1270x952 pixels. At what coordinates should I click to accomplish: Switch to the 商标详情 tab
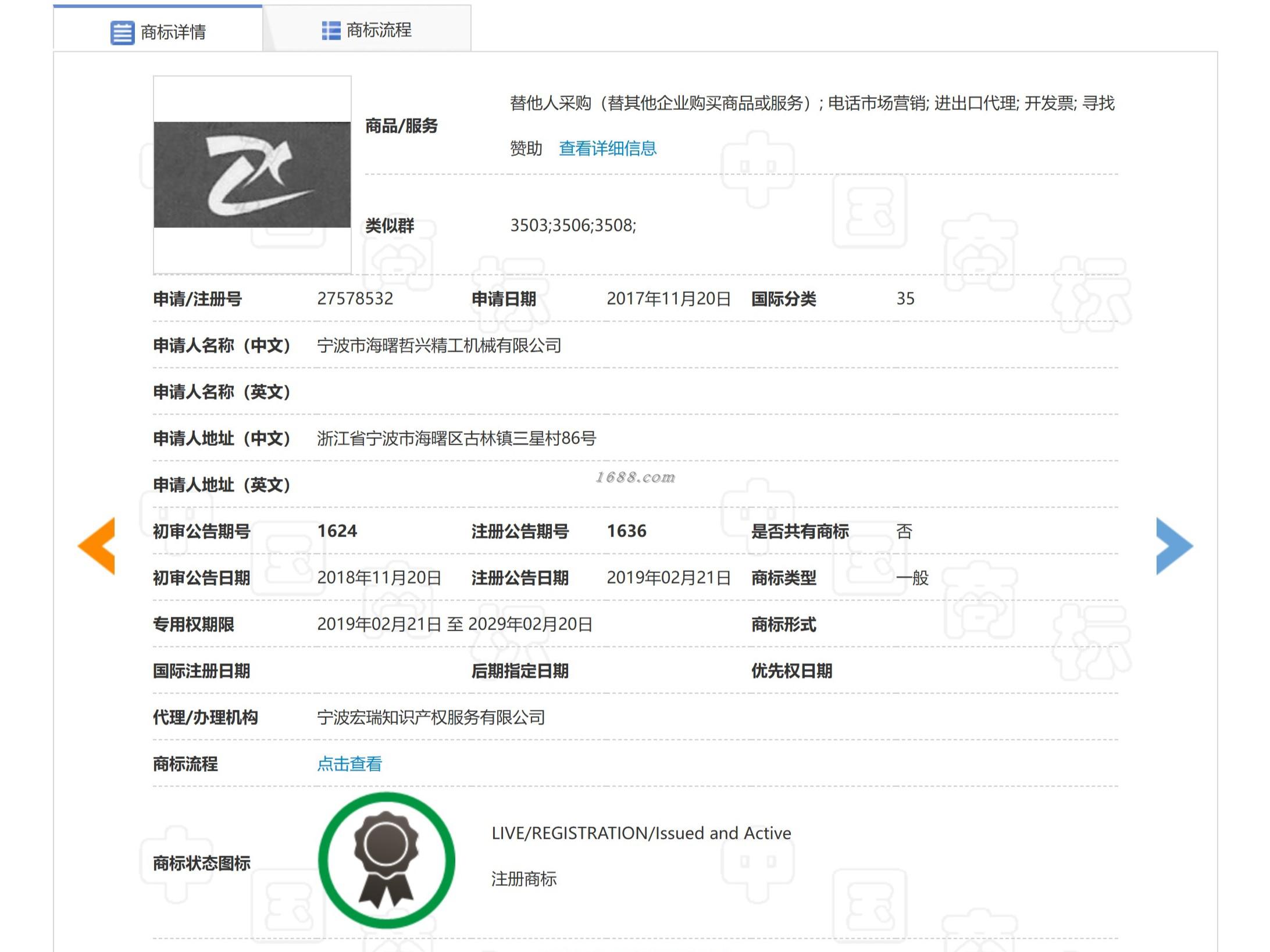coord(158,28)
